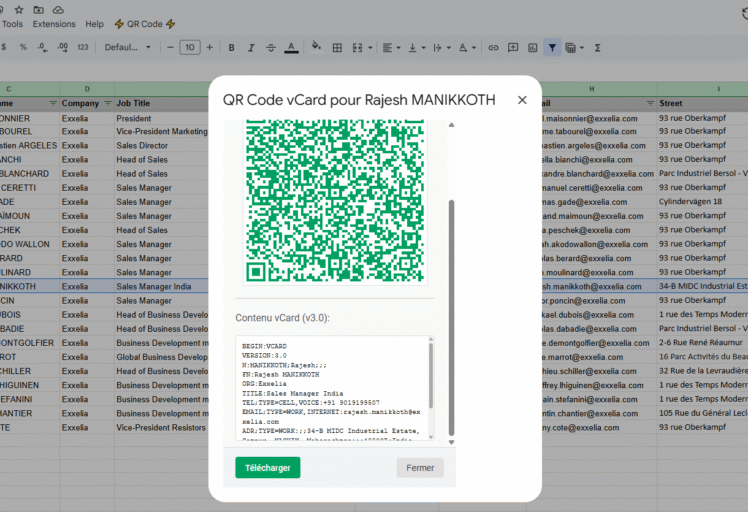Select 'Sales Director' cell
The width and height of the screenshot is (748, 512).
(x=162, y=146)
